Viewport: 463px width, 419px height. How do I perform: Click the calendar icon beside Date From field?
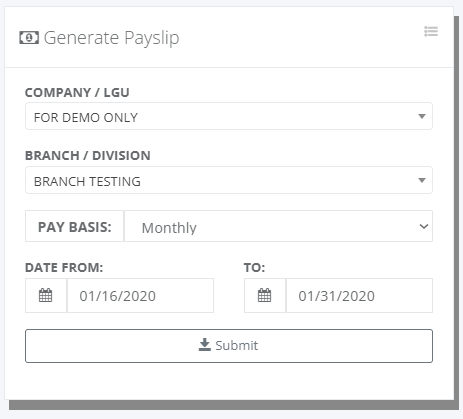[x=46, y=296]
